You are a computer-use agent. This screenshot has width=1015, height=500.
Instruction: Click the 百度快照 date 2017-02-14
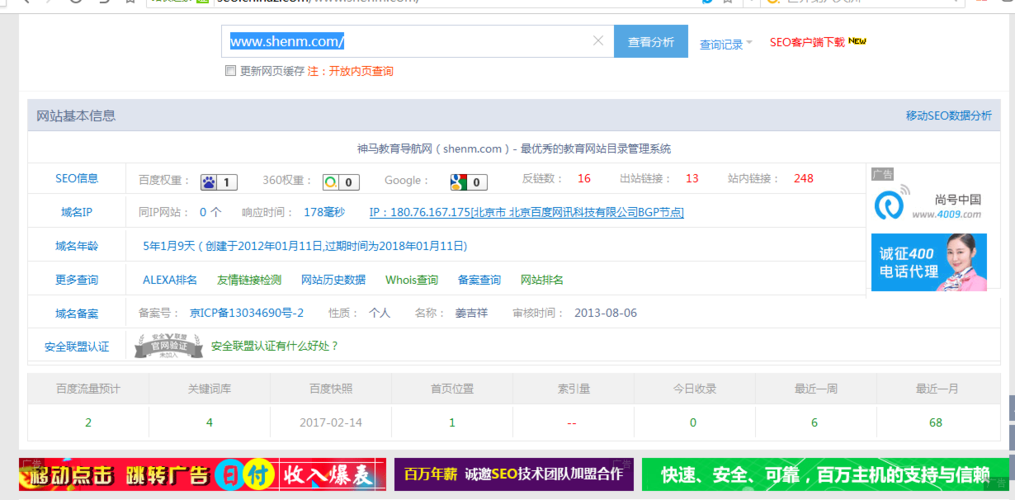(331, 423)
